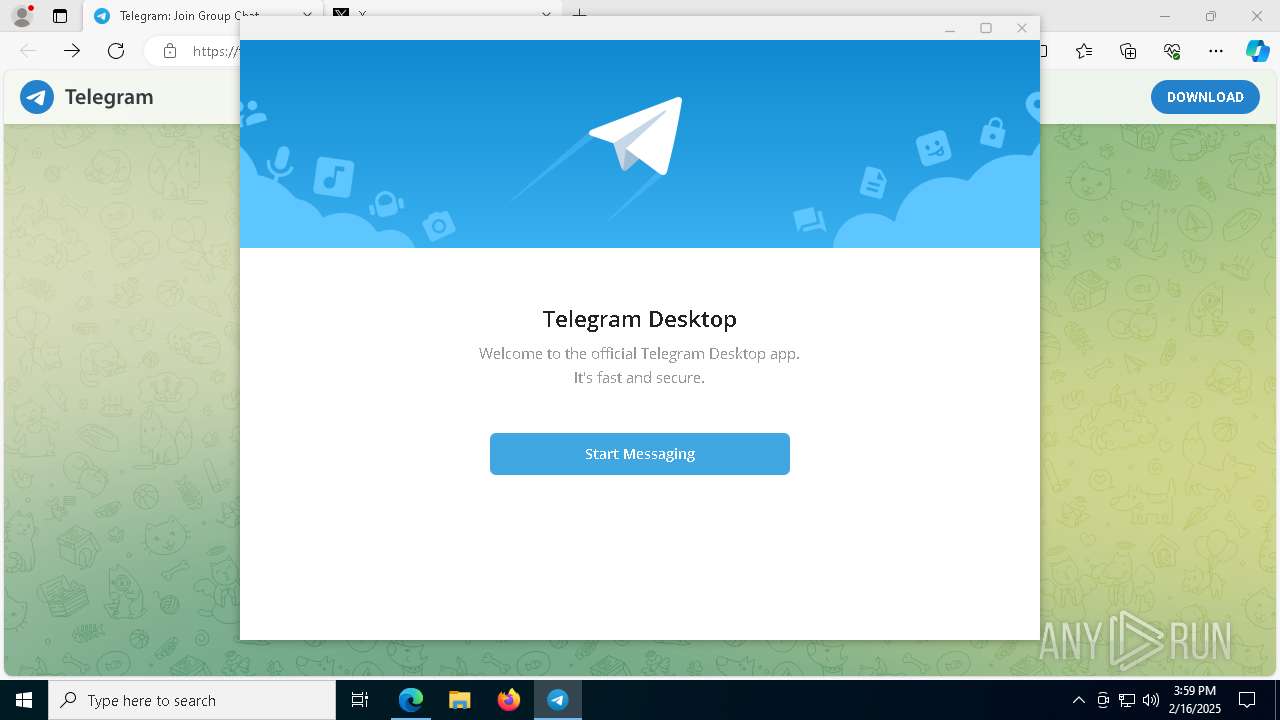Click the Telegram logo on the web page header
This screenshot has height=720, width=1280.
[37, 97]
